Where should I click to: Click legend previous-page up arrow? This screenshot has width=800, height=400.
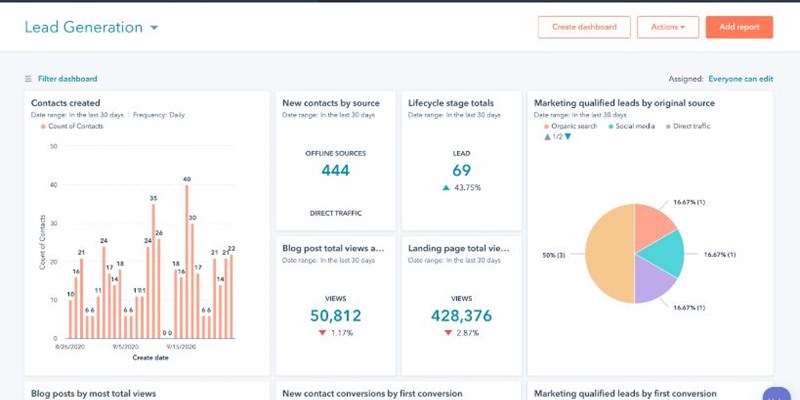pyautogui.click(x=546, y=137)
